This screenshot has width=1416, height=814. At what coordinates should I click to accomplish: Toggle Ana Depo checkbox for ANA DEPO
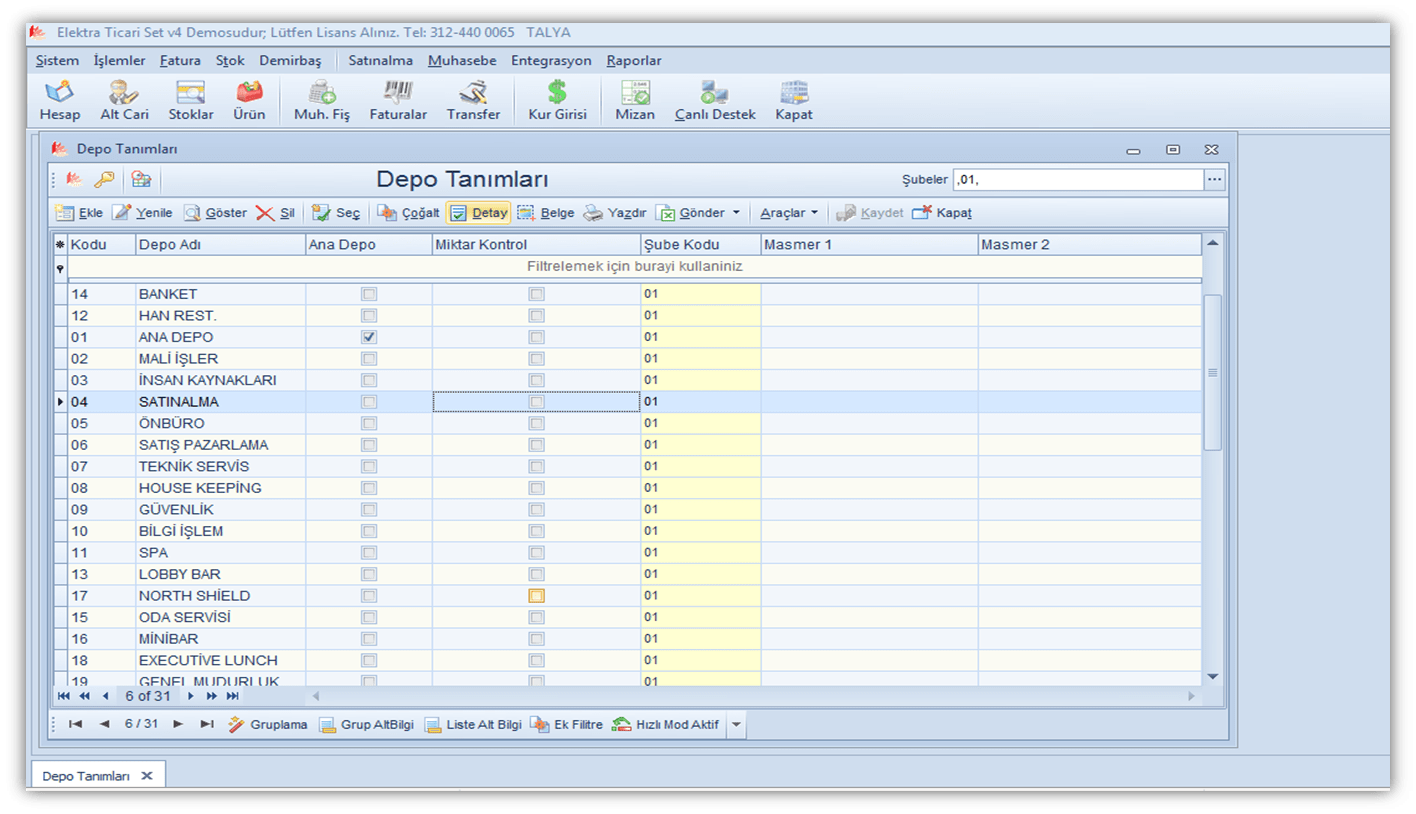point(369,337)
